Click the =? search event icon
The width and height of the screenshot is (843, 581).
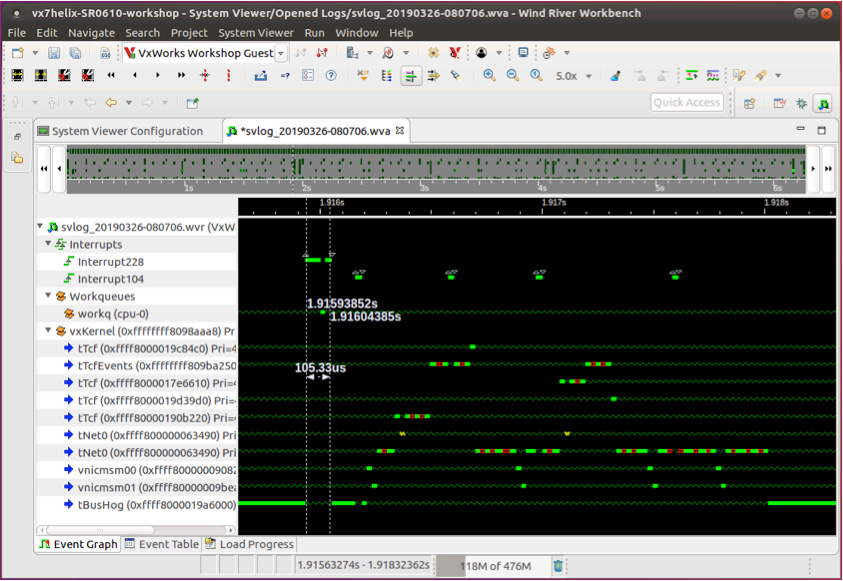[285, 76]
